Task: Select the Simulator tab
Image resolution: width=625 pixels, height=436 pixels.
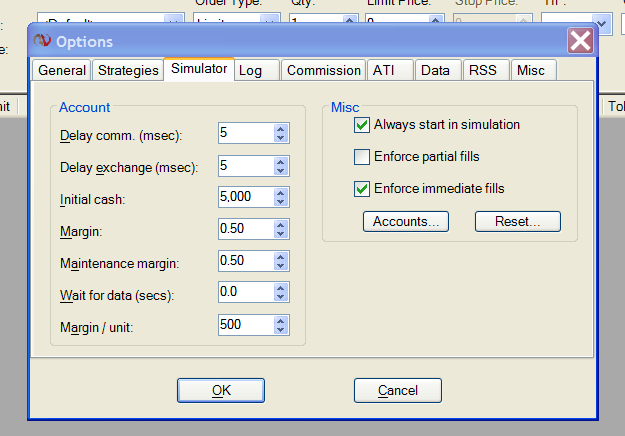Action: pyautogui.click(x=199, y=69)
